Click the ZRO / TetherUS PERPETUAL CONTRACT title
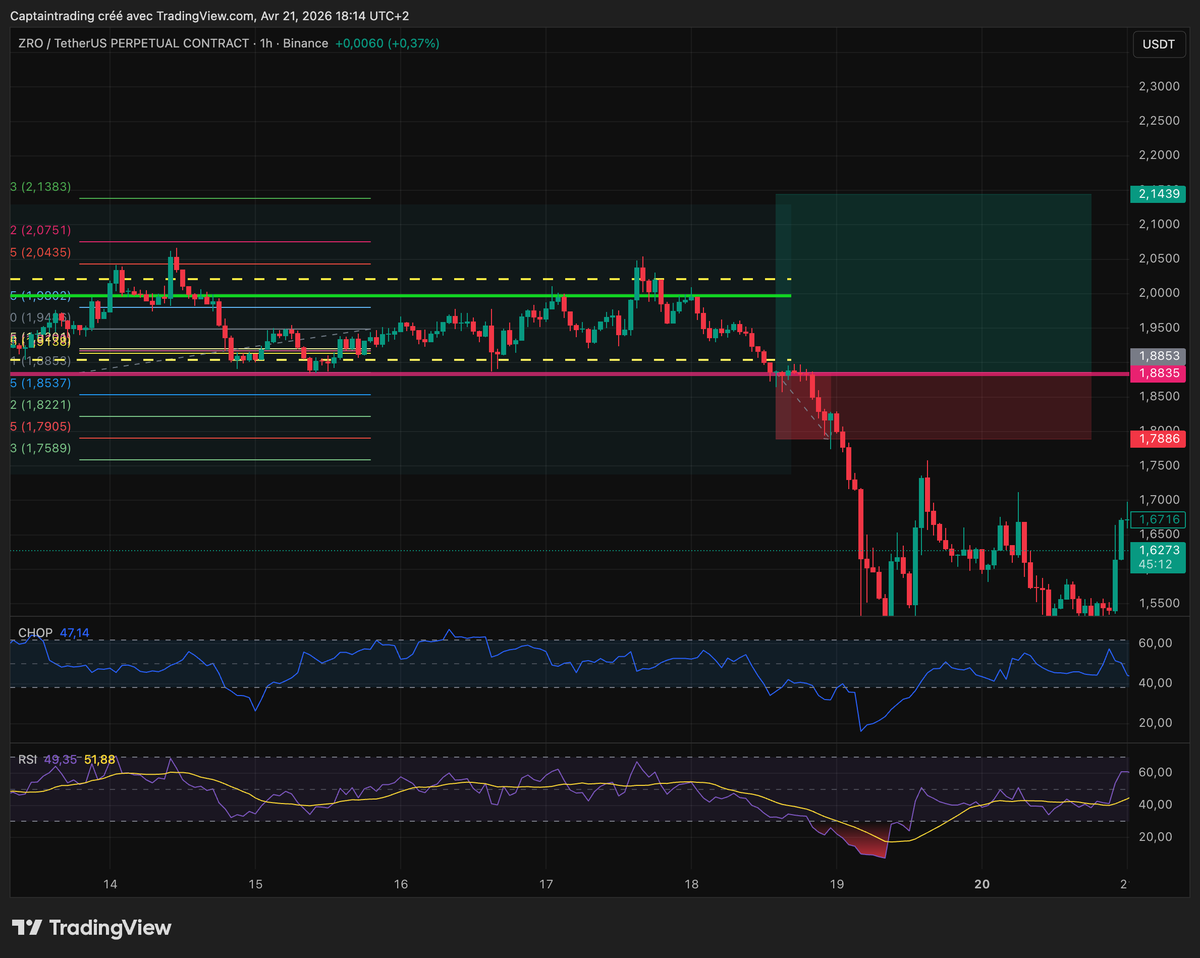This screenshot has height=958, width=1200. [133, 43]
